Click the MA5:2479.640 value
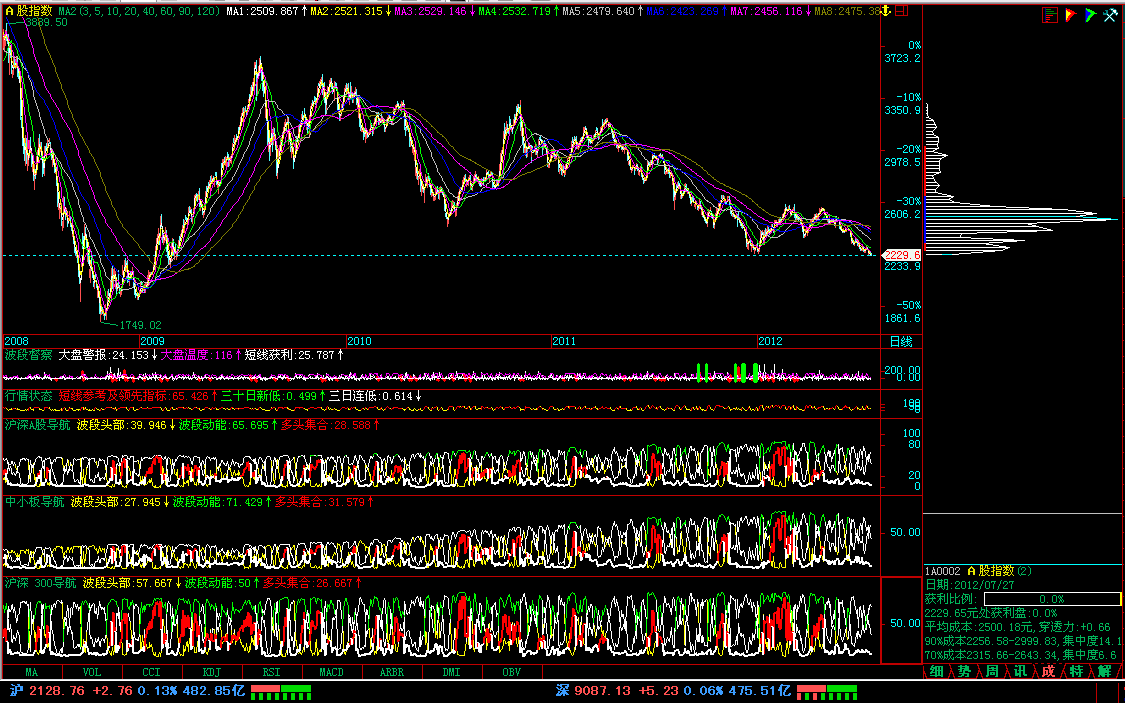Image resolution: width=1125 pixels, height=703 pixels. [x=598, y=11]
